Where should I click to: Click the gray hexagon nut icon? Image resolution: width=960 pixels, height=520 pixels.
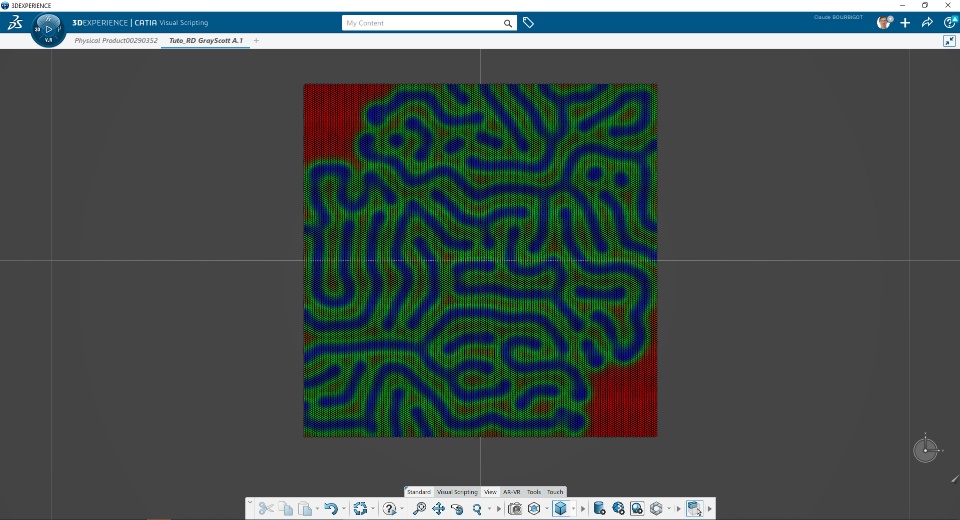point(656,508)
